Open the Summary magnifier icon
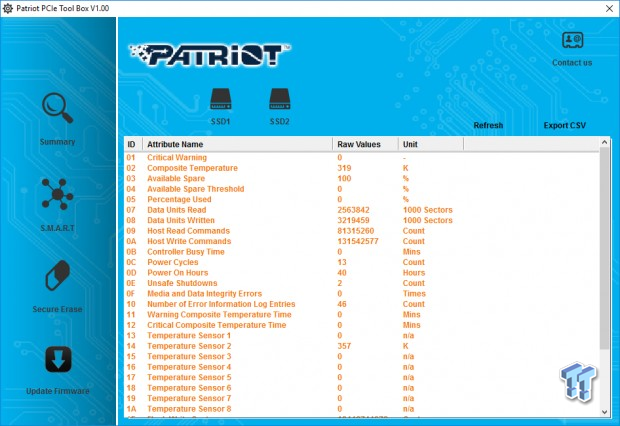 tap(58, 108)
